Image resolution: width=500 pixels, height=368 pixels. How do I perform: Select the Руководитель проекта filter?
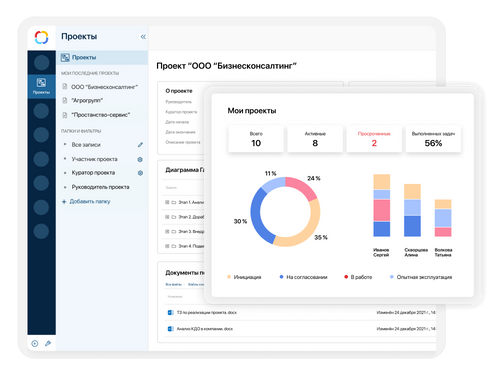pos(100,187)
